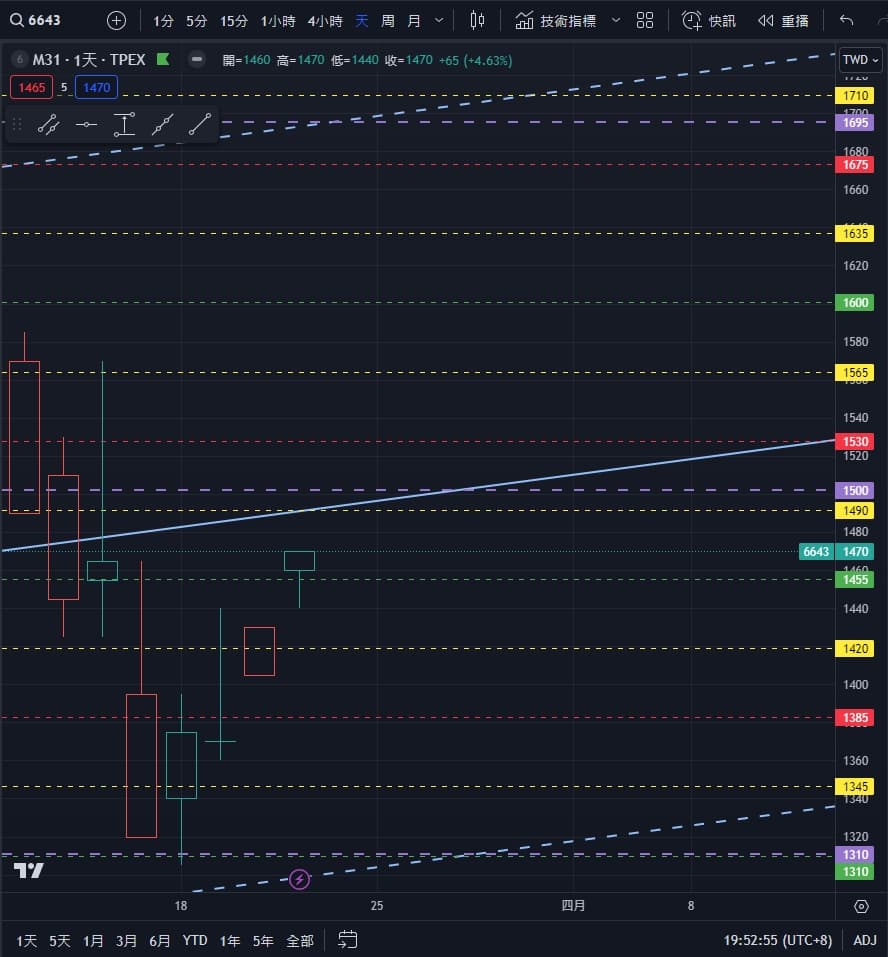888x957 pixels.
Task: Open the layout templates grid icon
Action: tap(645, 20)
